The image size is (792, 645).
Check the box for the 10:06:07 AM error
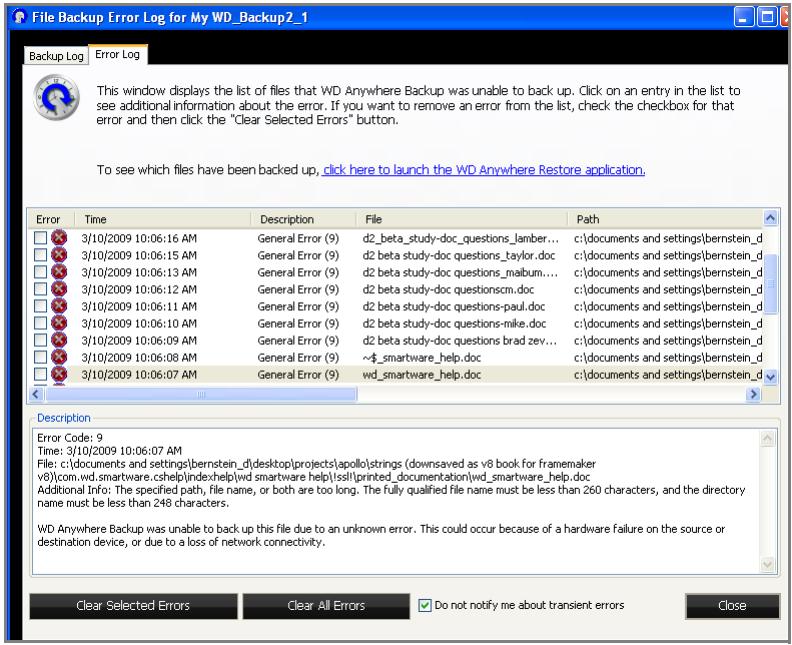pos(40,374)
